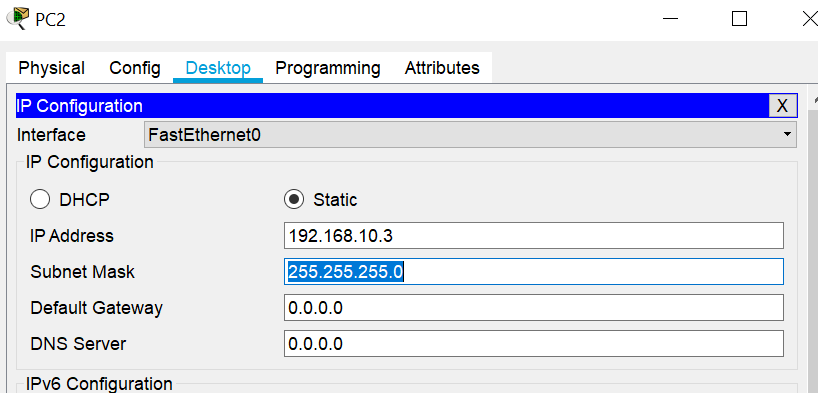This screenshot has width=818, height=393.
Task: Select the Static radio button
Action: [x=294, y=199]
